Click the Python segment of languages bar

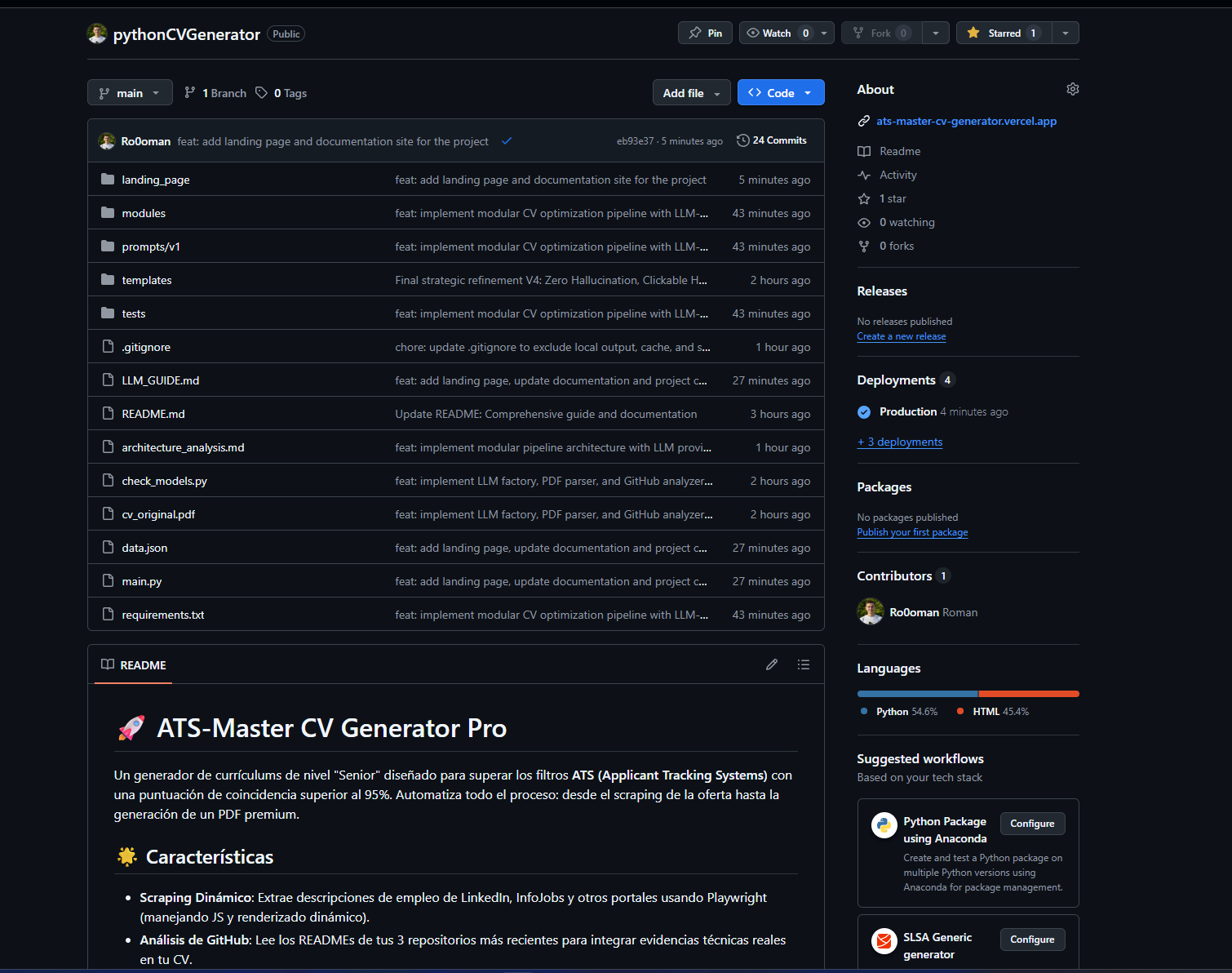point(917,694)
